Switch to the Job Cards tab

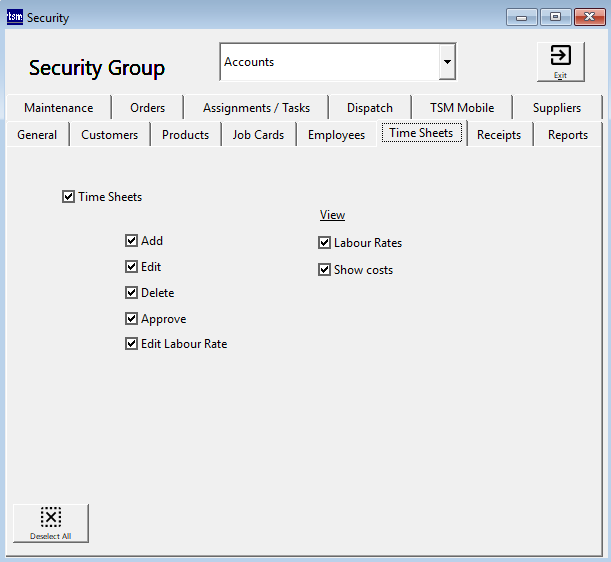click(258, 135)
